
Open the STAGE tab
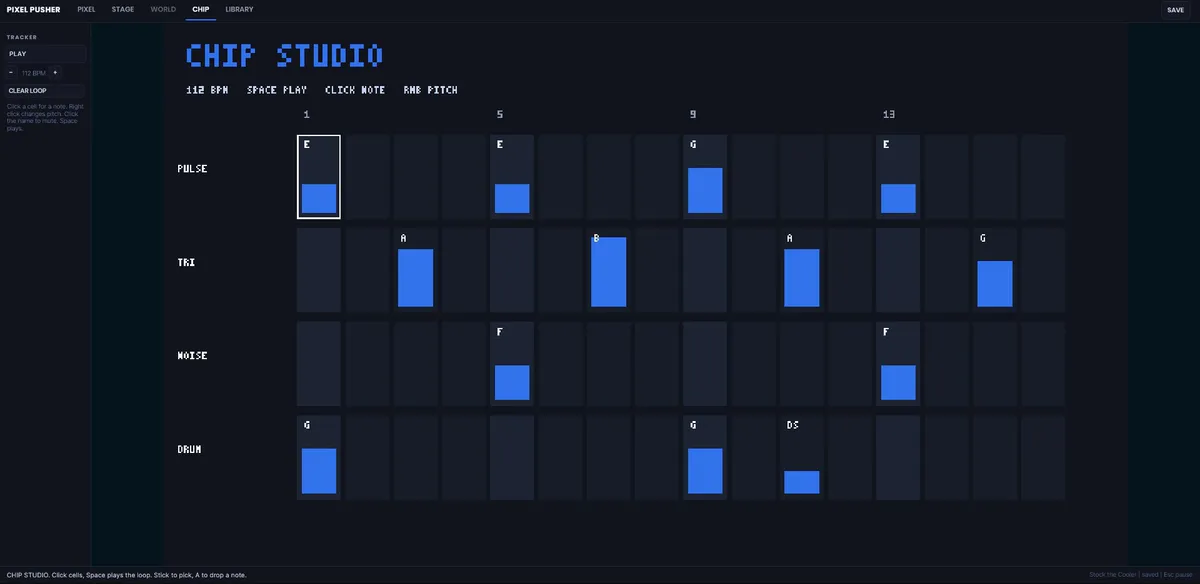point(123,10)
